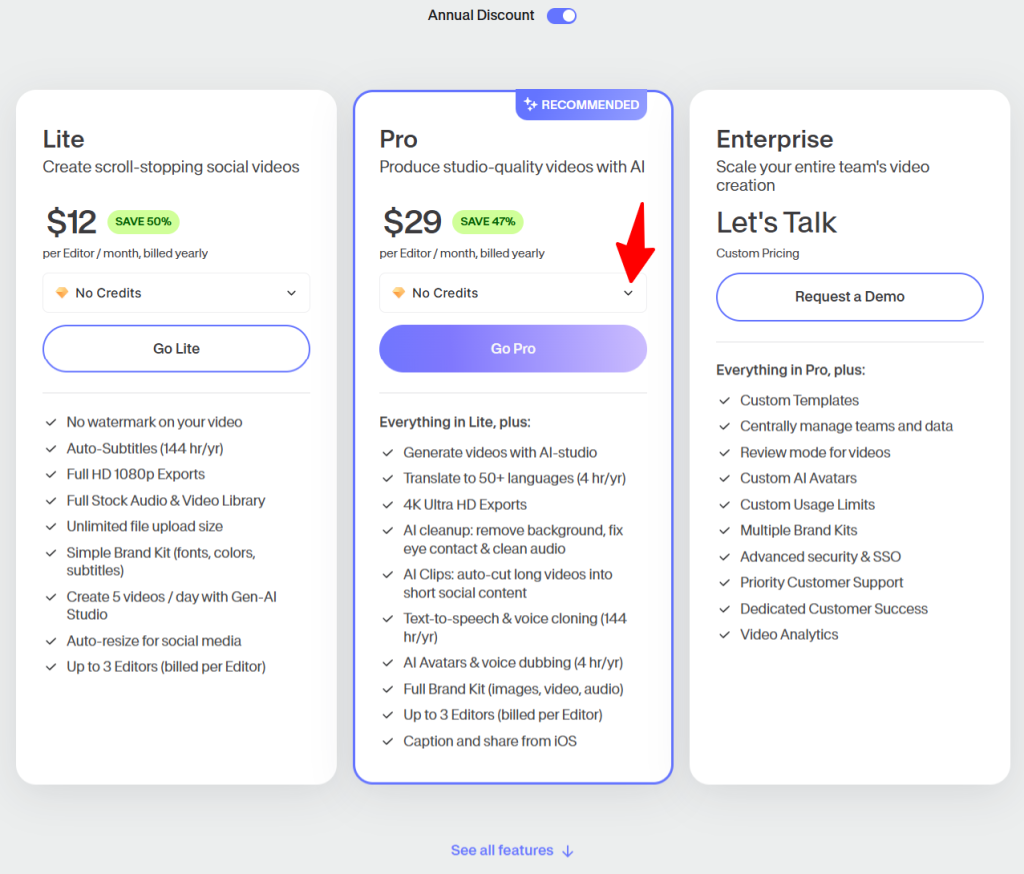Image resolution: width=1024 pixels, height=874 pixels.
Task: Click the checkmark beside 'Auto-Subtitles (144 hr/yr)'
Action: 49,448
